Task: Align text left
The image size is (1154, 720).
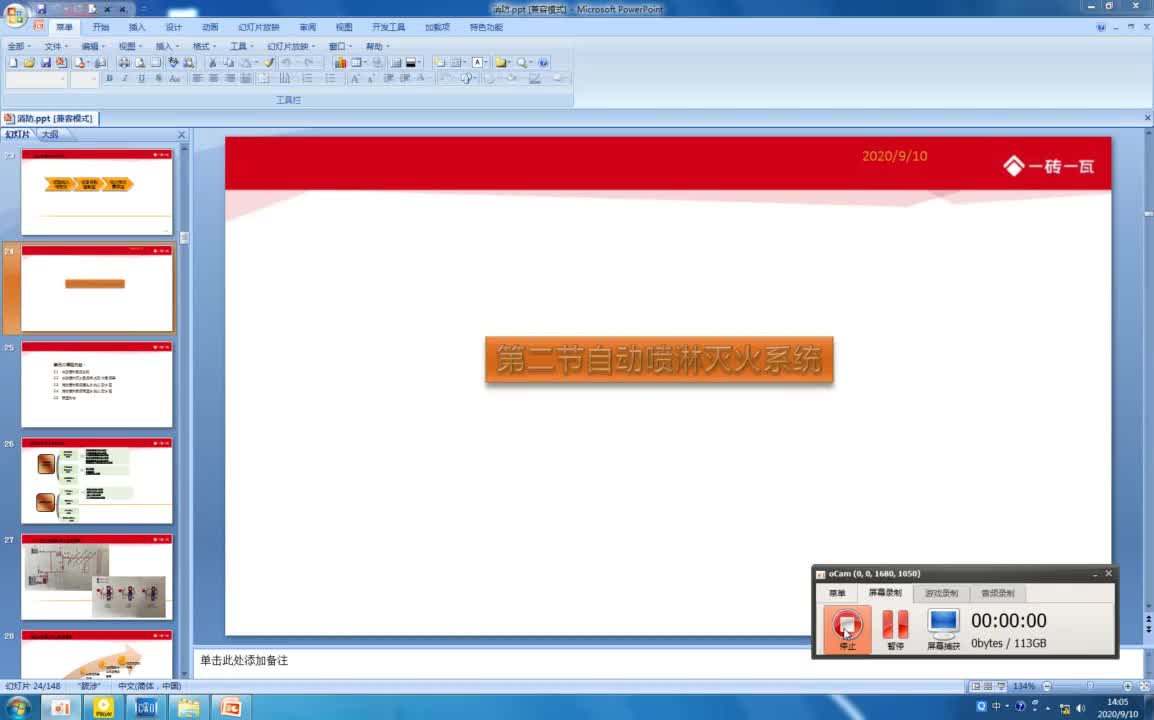Action: pos(197,78)
